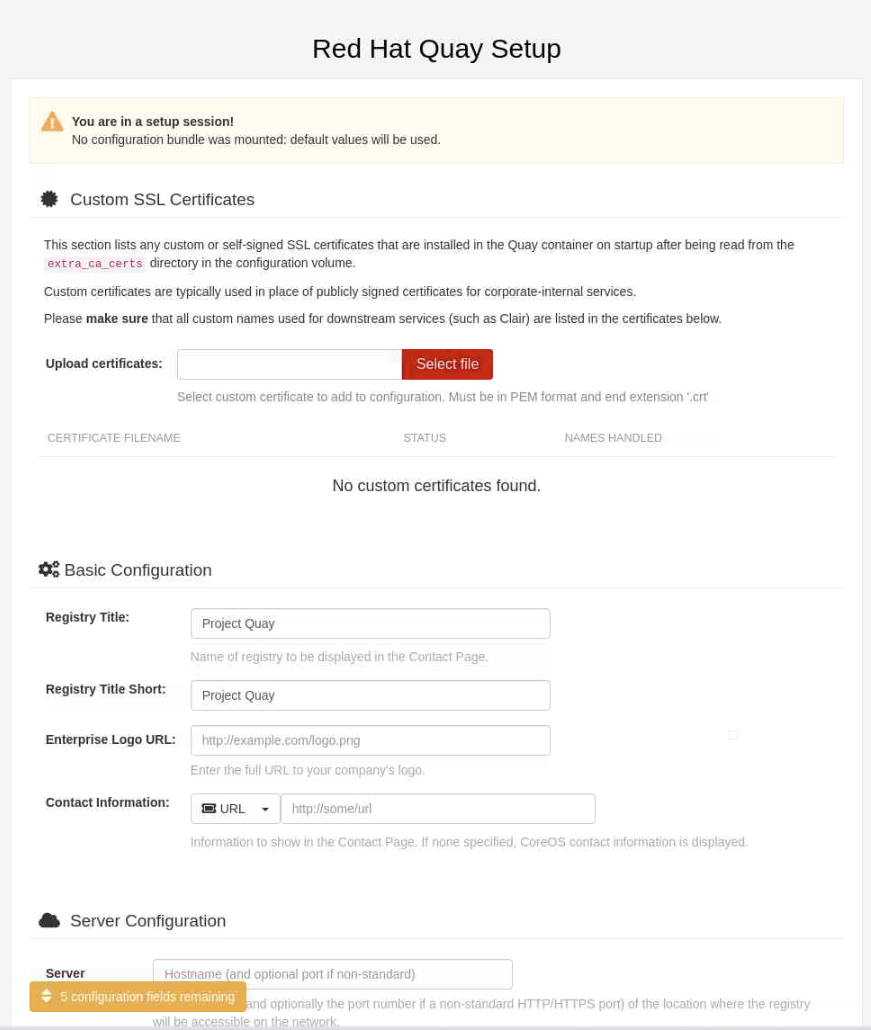Click the arrows icon on configuration fields badge
871x1030 pixels.
(x=45, y=996)
